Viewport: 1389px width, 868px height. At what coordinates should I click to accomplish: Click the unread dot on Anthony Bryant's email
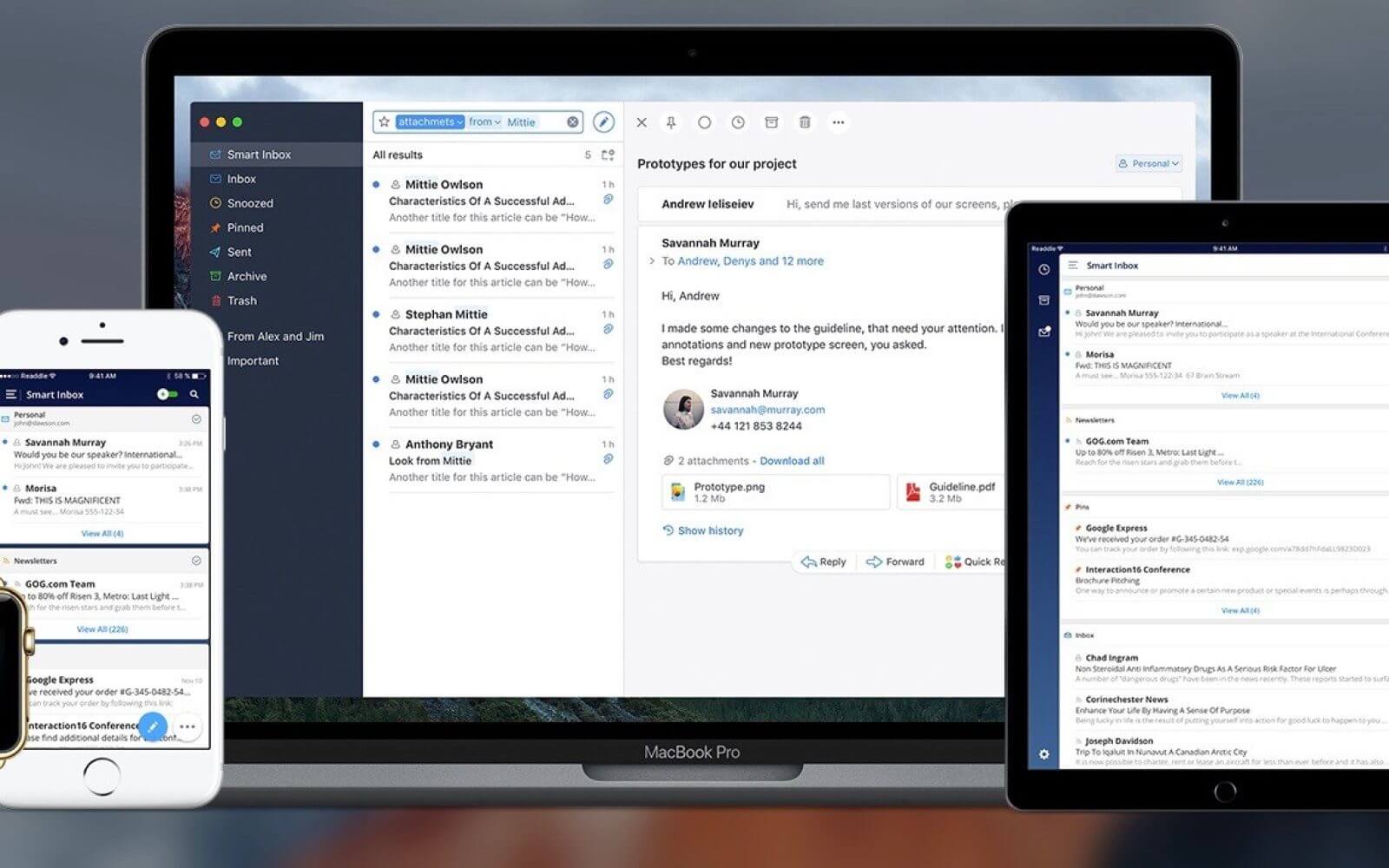(x=376, y=444)
